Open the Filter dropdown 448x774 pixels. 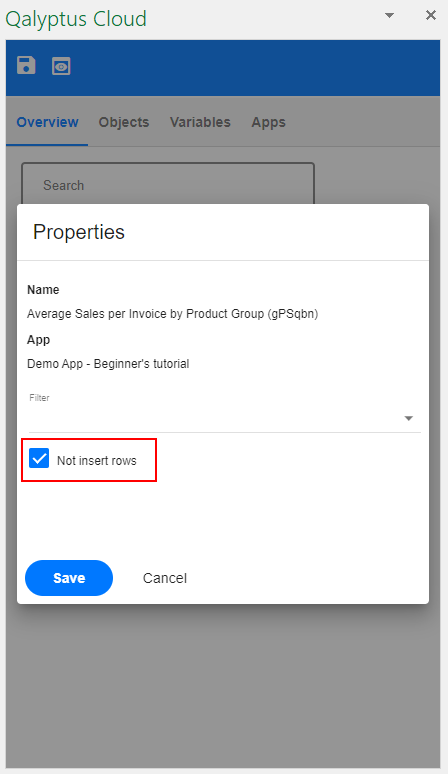pos(224,418)
